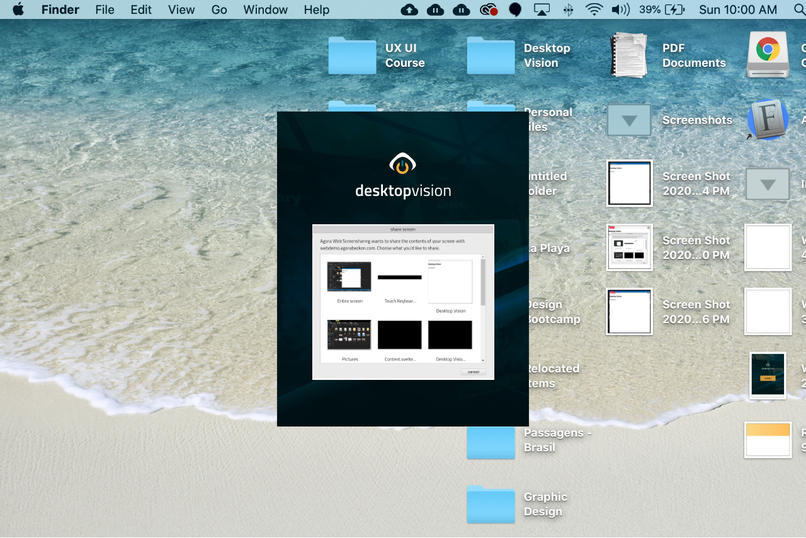Open the View menu
Image resolution: width=806 pixels, height=538 pixels.
[181, 10]
